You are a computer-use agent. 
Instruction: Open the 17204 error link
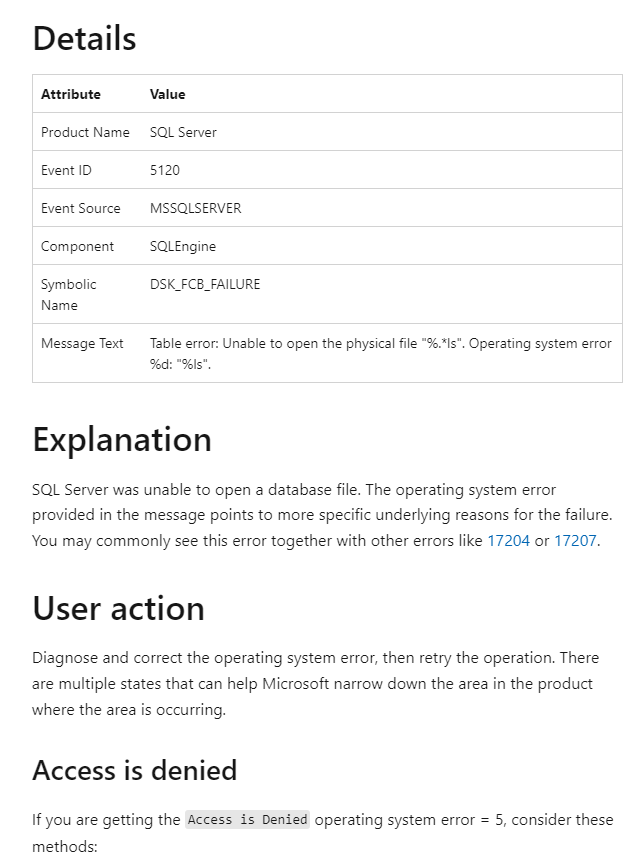click(x=508, y=542)
